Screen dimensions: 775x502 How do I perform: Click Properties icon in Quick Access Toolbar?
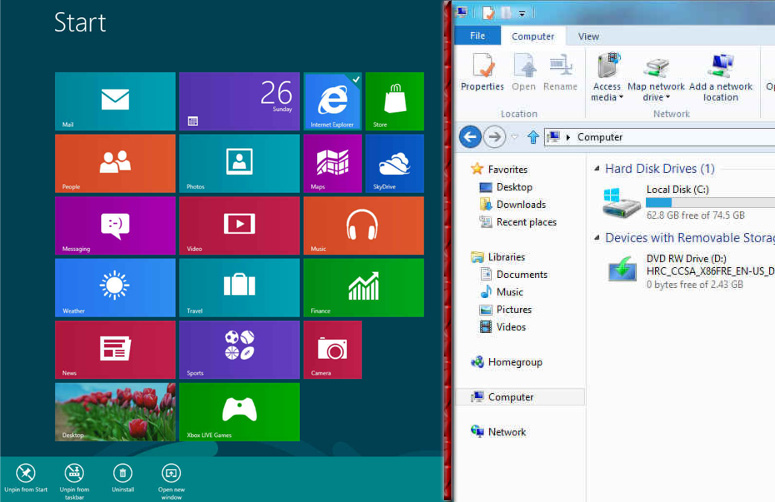point(488,13)
